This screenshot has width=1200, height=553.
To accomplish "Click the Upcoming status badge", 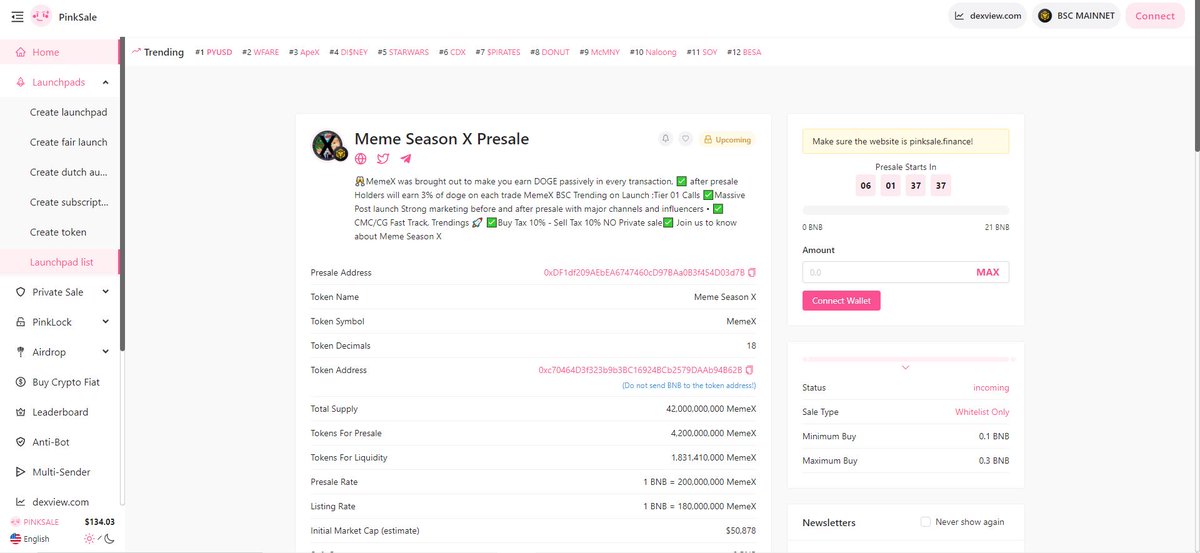I will click(x=727, y=140).
